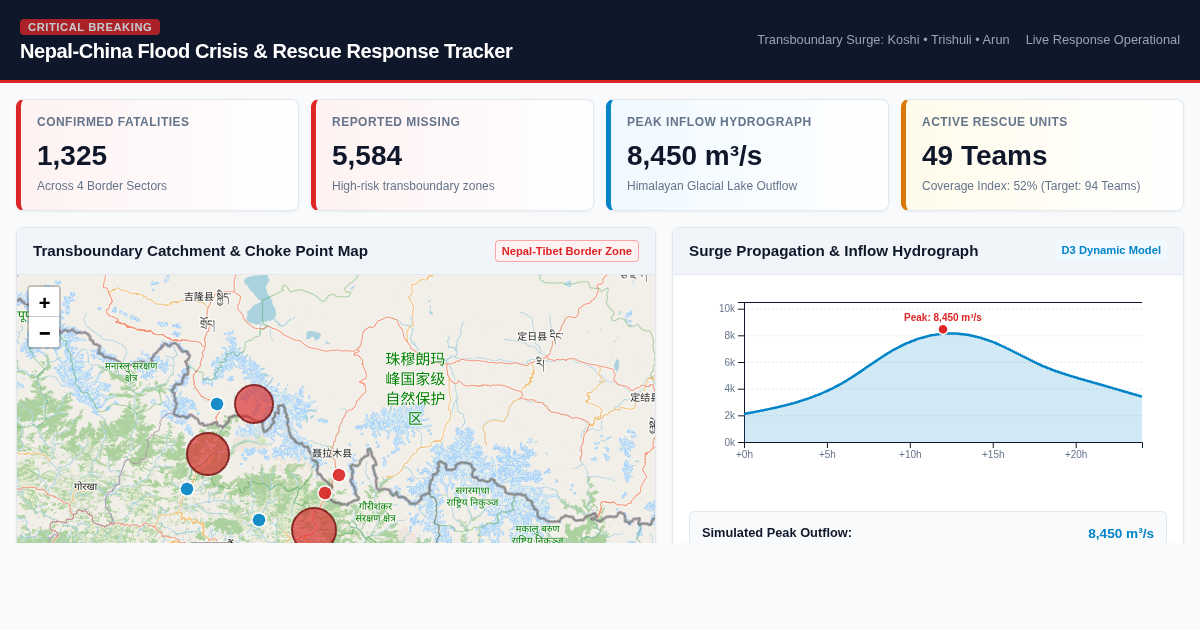The height and width of the screenshot is (630, 1200).
Task: Click the 珠穆朗玛峰国家级自然保护区 map label
Action: coord(415,388)
